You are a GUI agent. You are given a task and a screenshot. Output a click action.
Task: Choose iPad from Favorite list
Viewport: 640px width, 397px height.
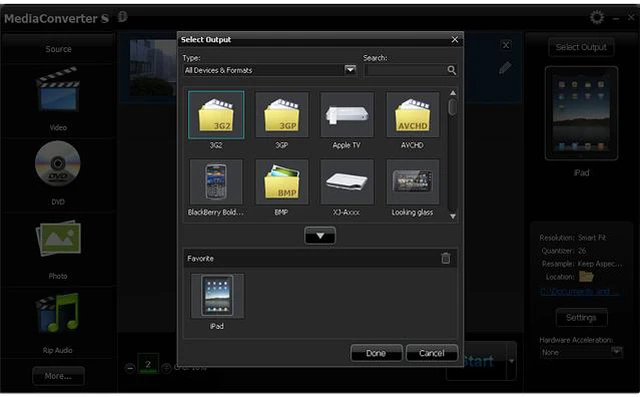[217, 296]
